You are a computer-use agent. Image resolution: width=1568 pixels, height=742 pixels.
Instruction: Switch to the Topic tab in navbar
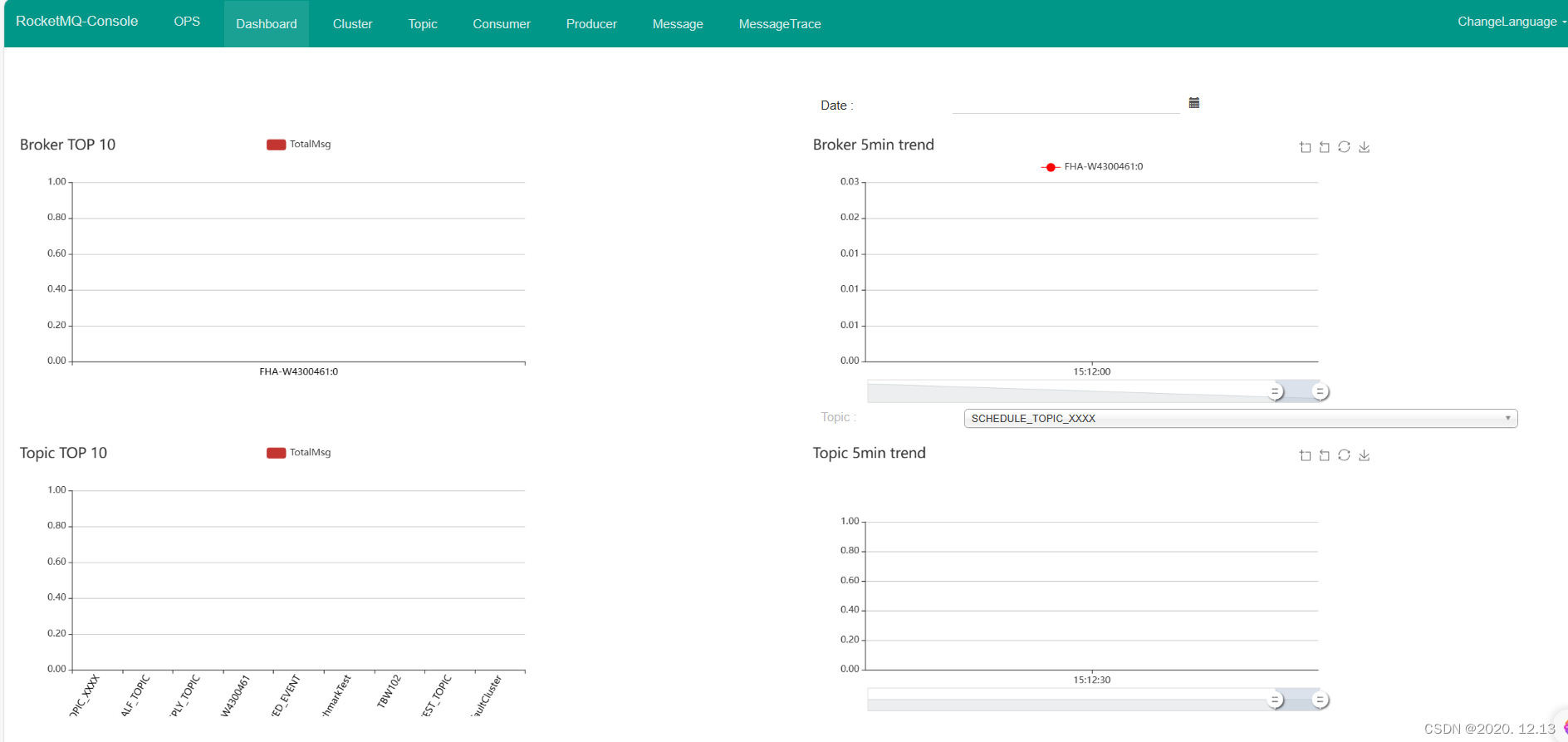[423, 23]
